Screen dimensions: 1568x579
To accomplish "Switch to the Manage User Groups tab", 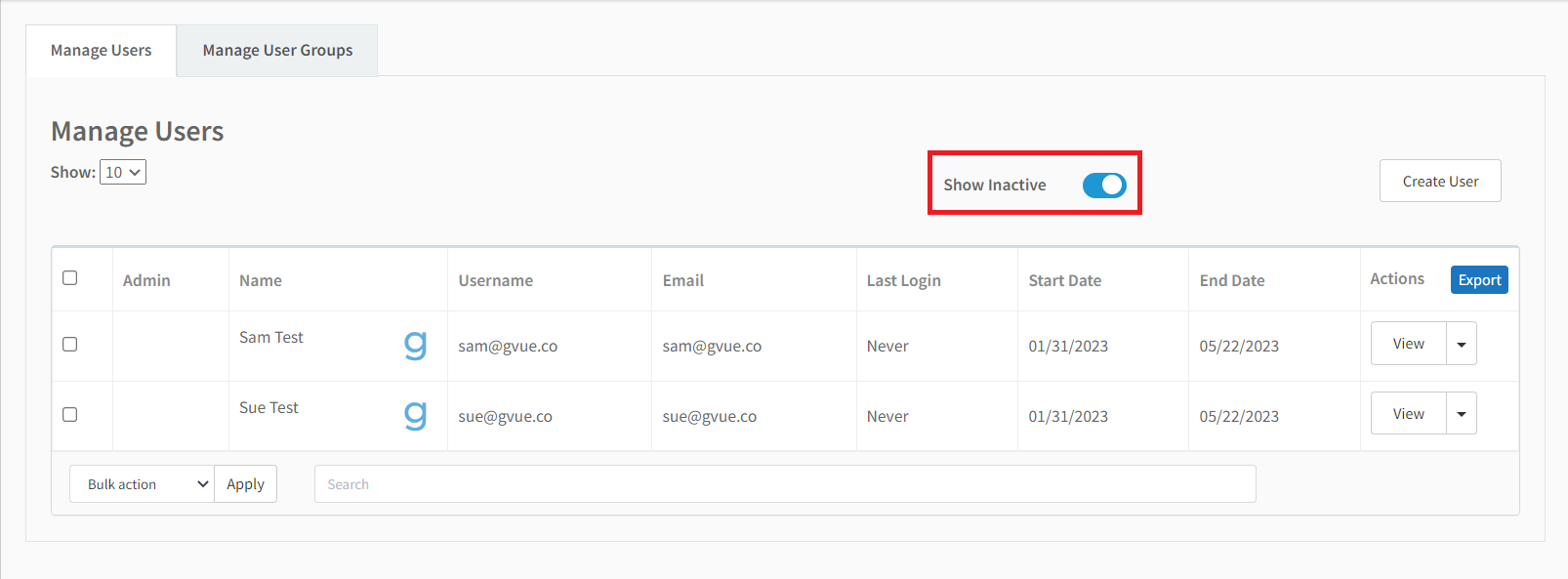I will point(277,51).
